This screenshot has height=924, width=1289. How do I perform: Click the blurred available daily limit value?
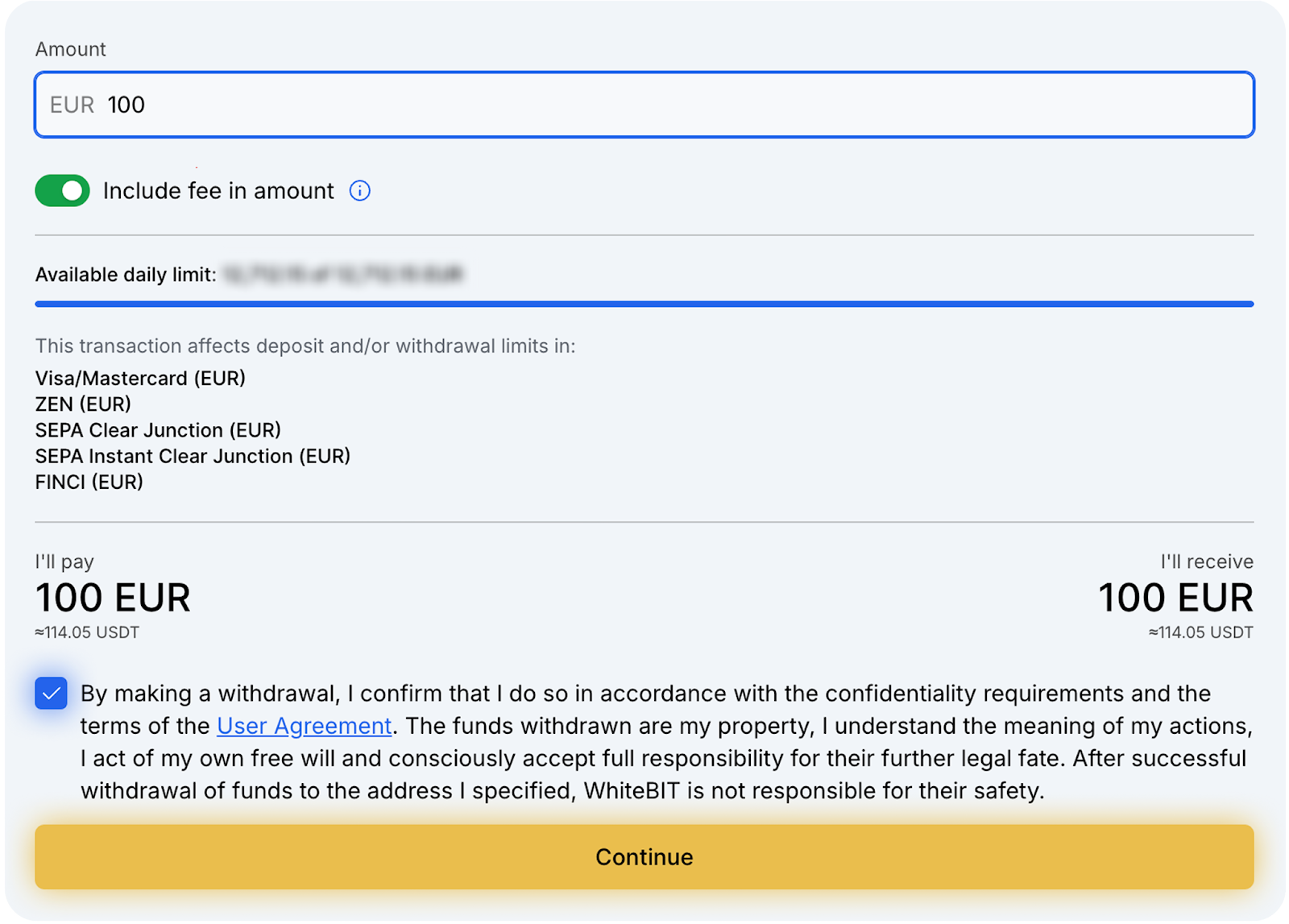[x=343, y=275]
